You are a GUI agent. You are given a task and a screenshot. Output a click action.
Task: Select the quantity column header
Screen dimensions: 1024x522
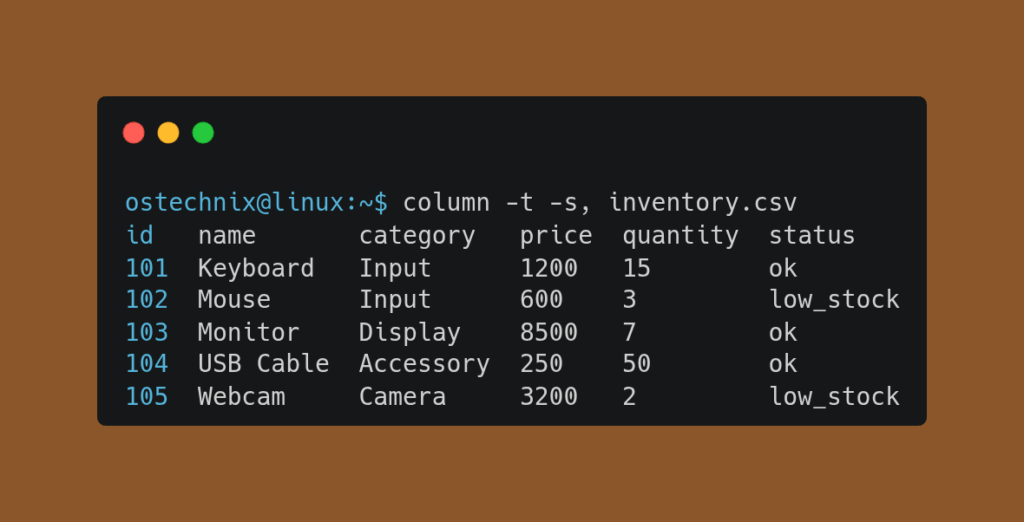(680, 236)
